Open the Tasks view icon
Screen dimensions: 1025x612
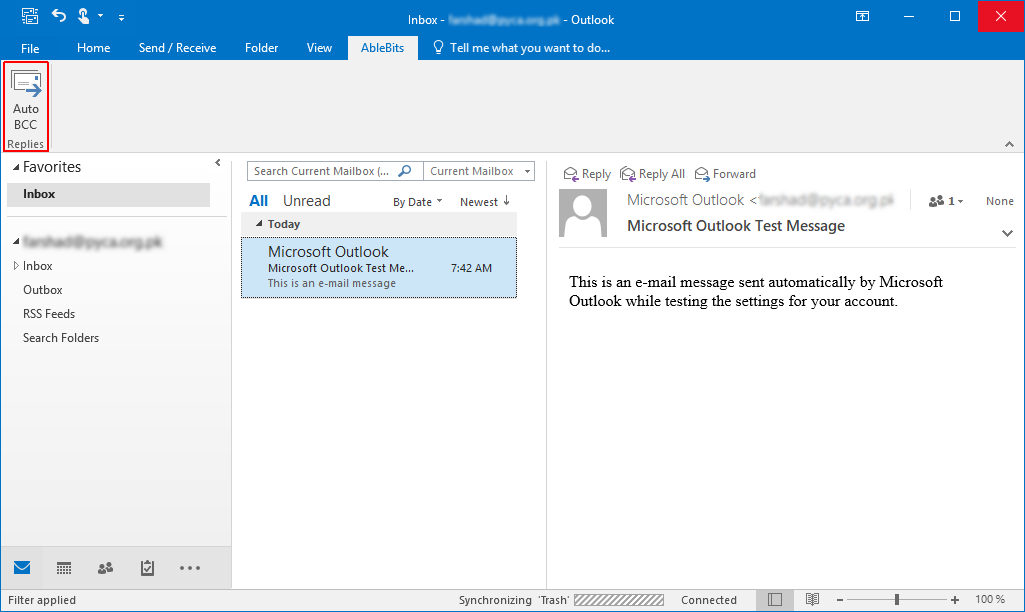coord(147,568)
